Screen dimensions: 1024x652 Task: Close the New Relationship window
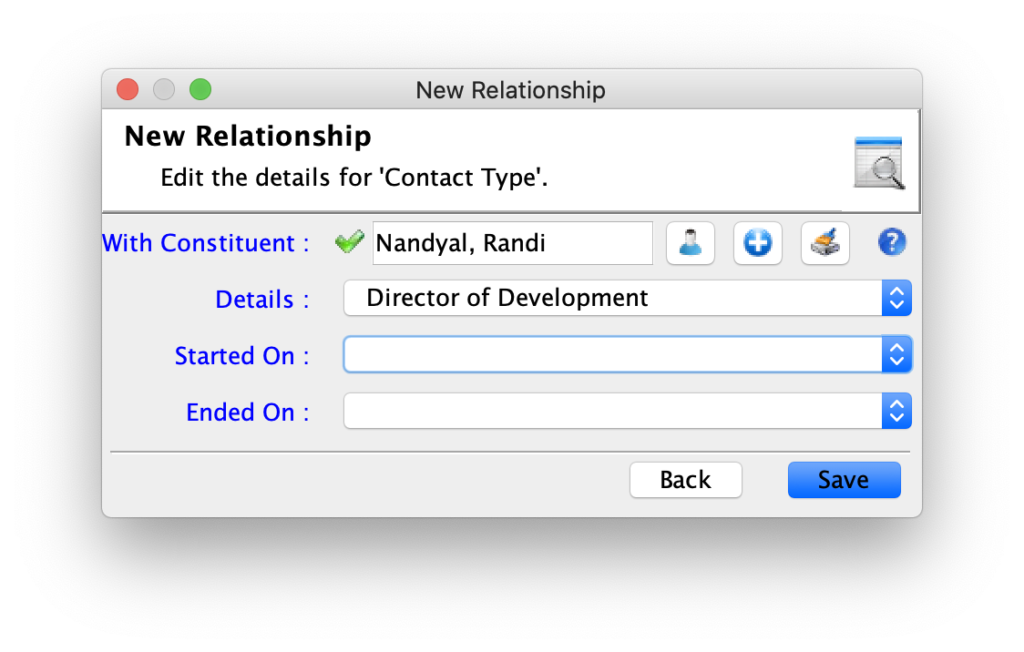click(x=127, y=90)
